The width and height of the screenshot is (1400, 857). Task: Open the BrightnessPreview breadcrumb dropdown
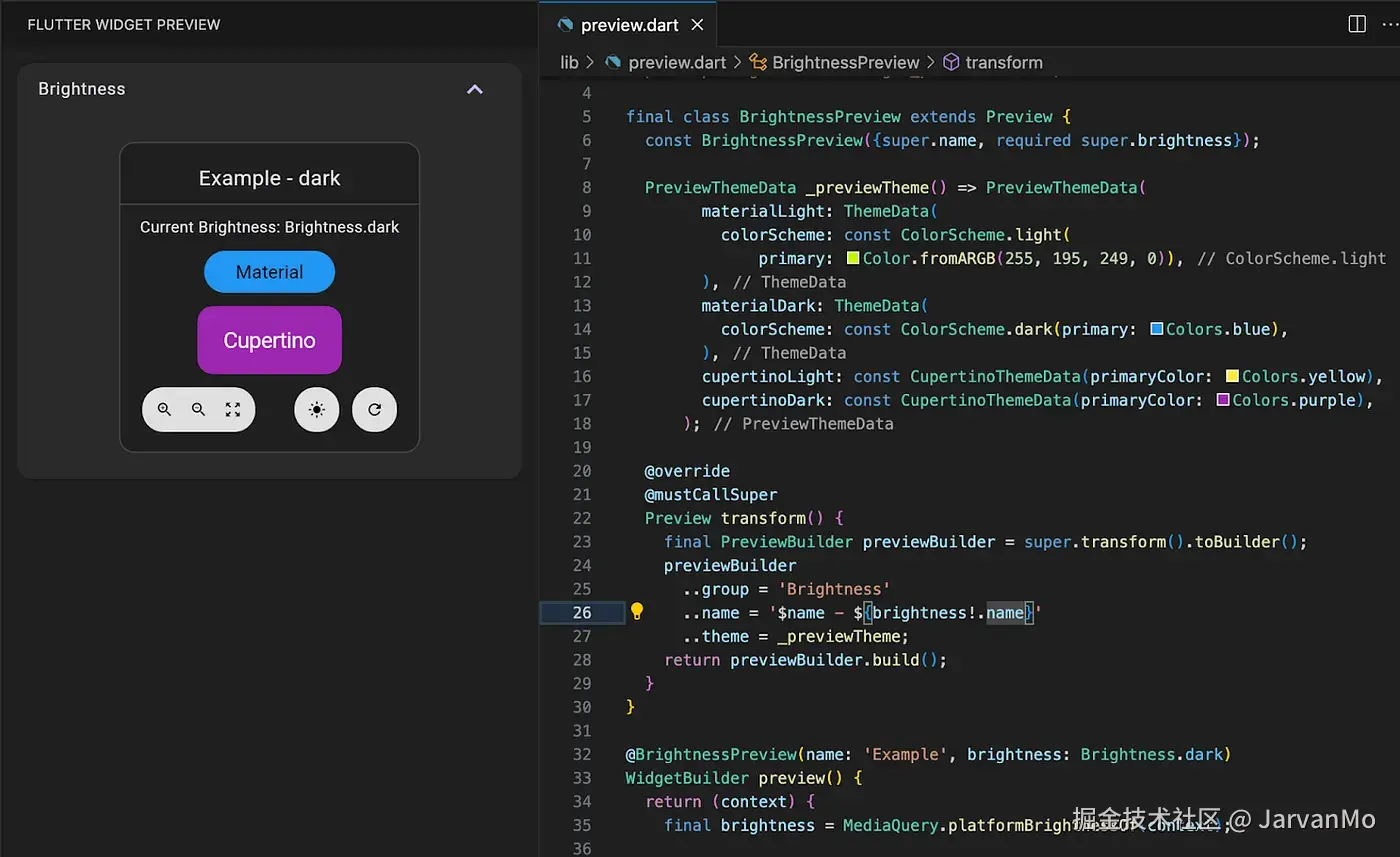coord(845,62)
